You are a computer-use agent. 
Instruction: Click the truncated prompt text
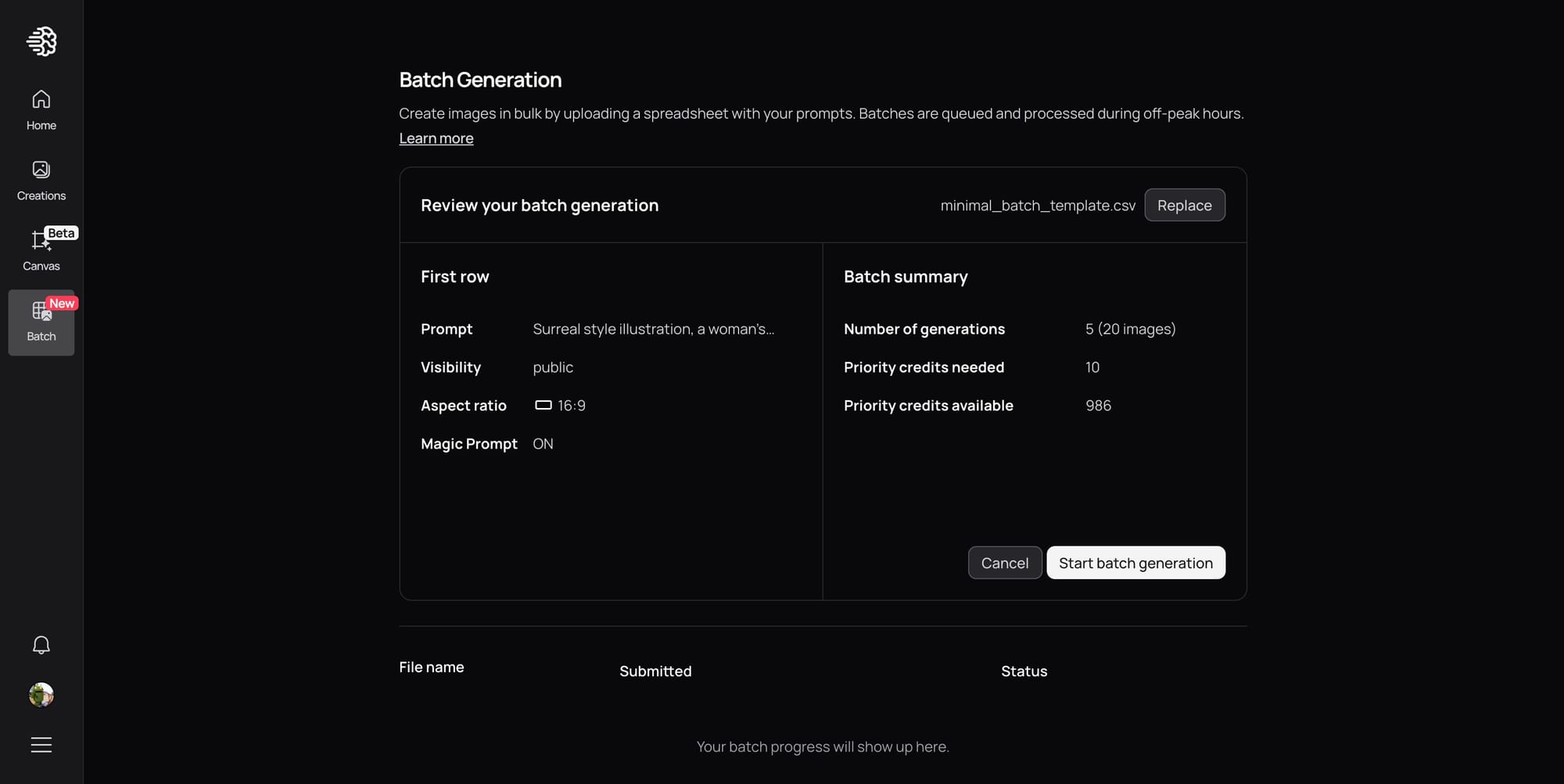pos(654,329)
